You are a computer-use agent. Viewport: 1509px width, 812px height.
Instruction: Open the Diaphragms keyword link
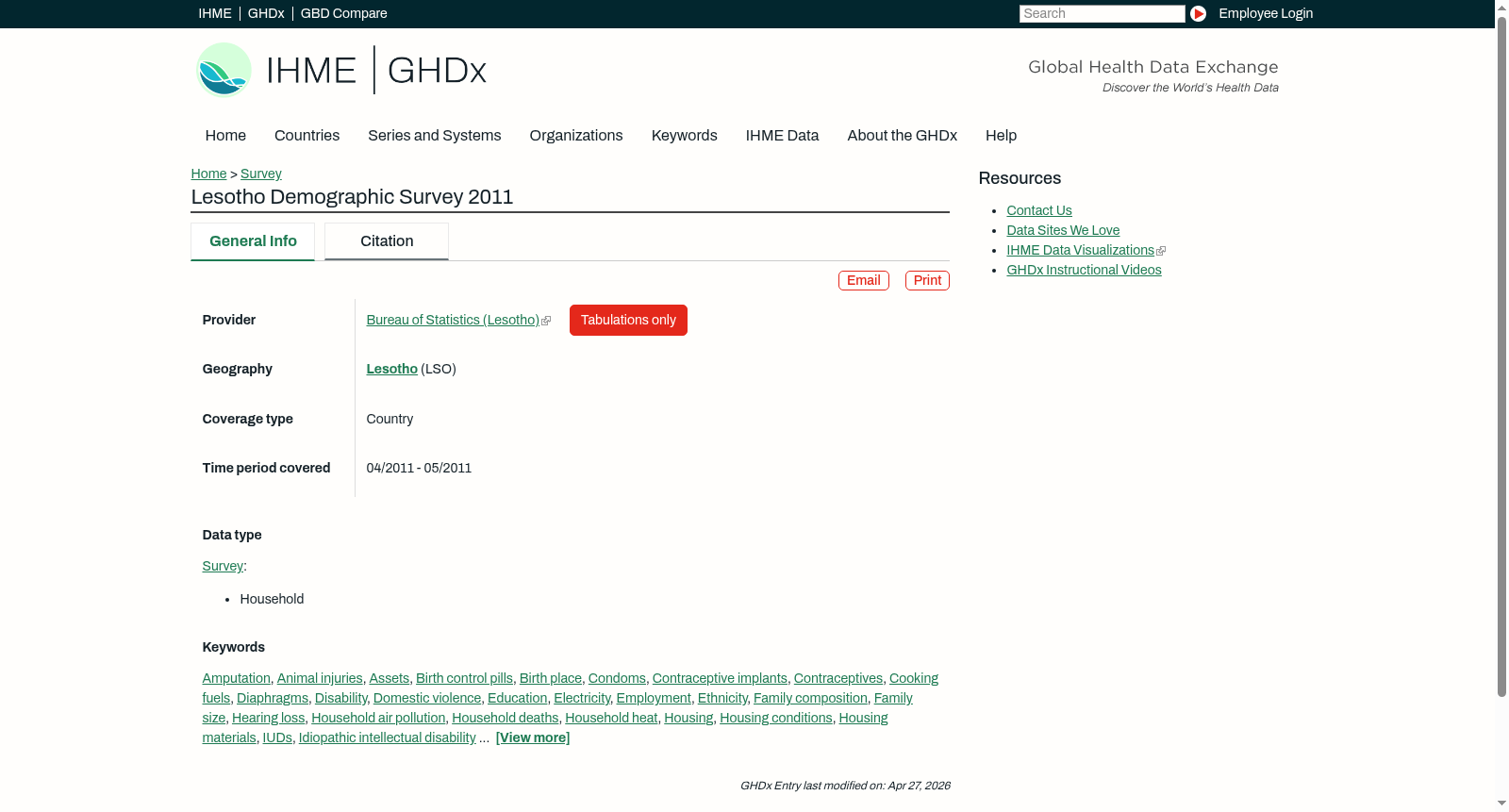(x=273, y=698)
